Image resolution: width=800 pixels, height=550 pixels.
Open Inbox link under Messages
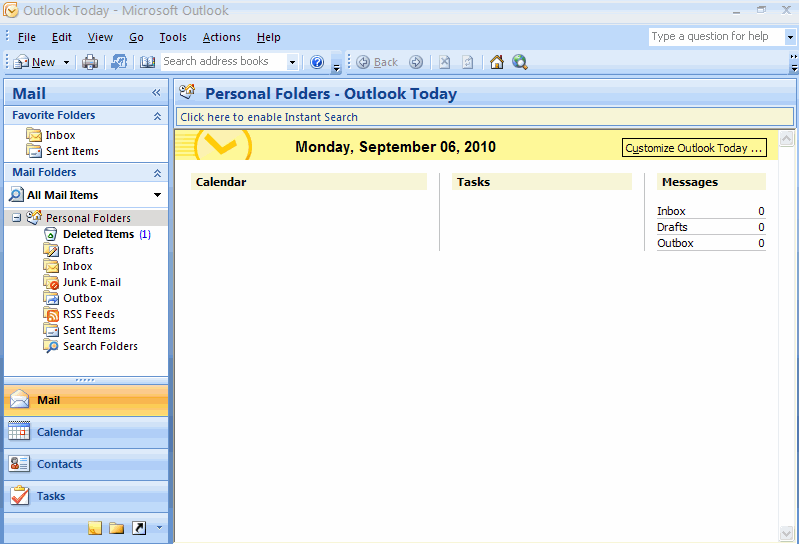671,211
